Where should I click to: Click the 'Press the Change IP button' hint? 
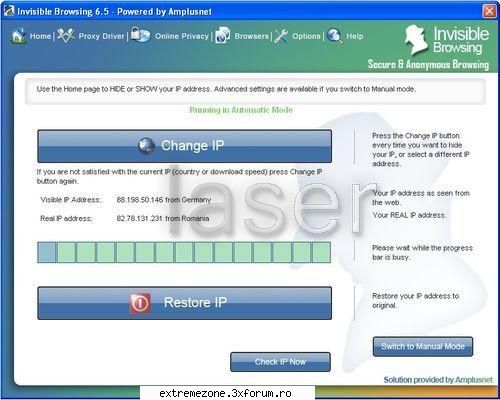tap(421, 150)
